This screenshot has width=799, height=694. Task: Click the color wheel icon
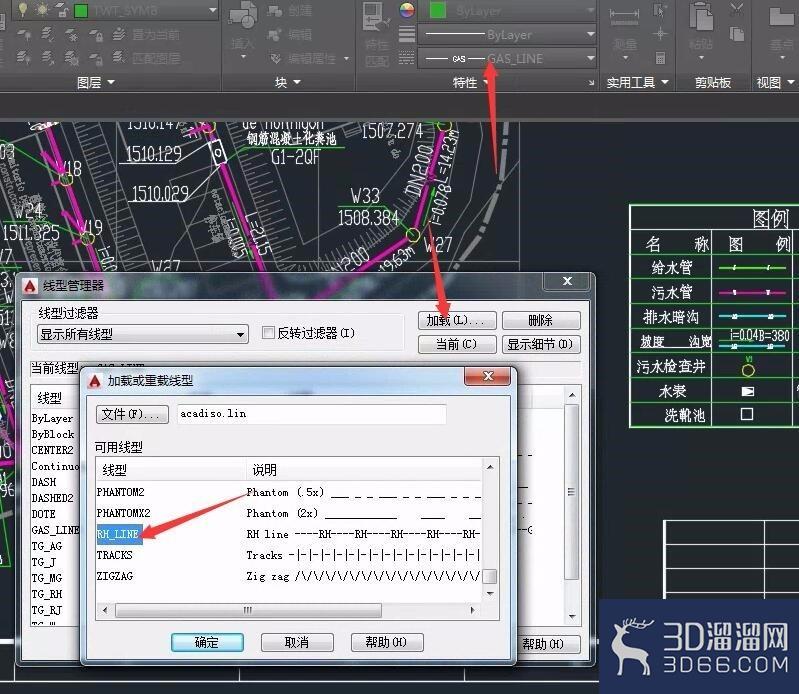click(x=407, y=10)
